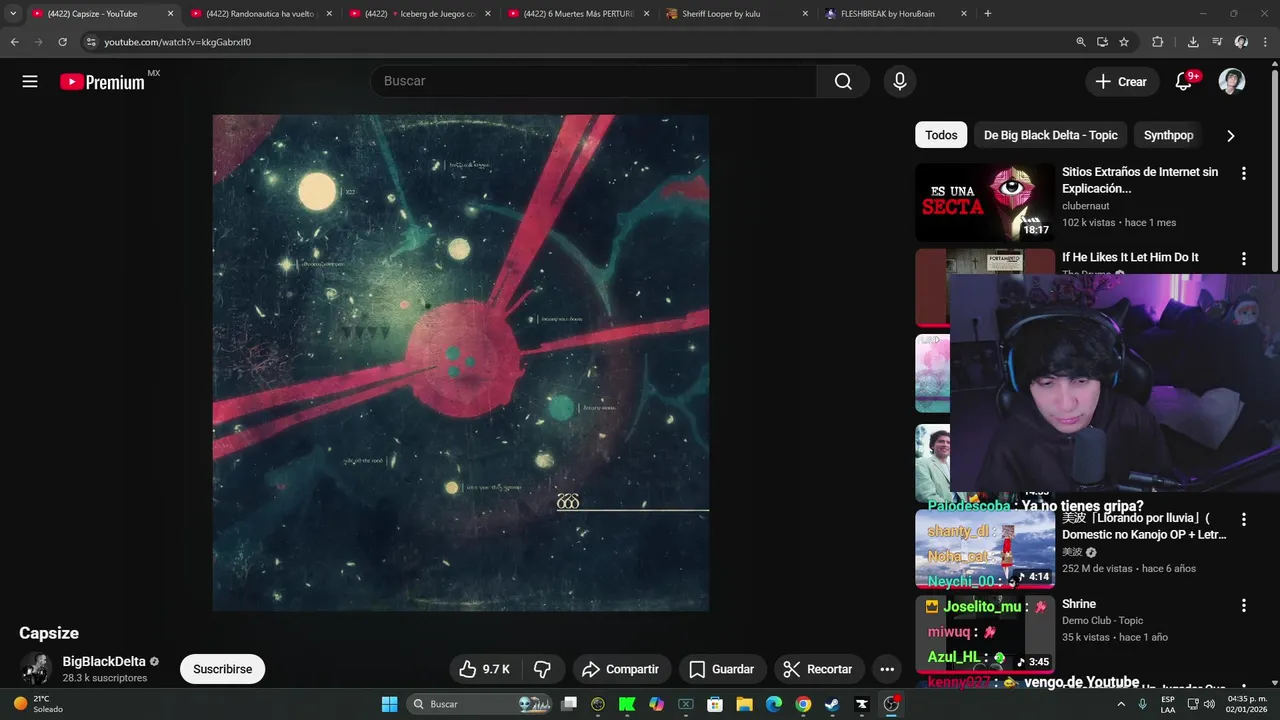
Task: Show hidden system tray icons
Action: point(1122,704)
